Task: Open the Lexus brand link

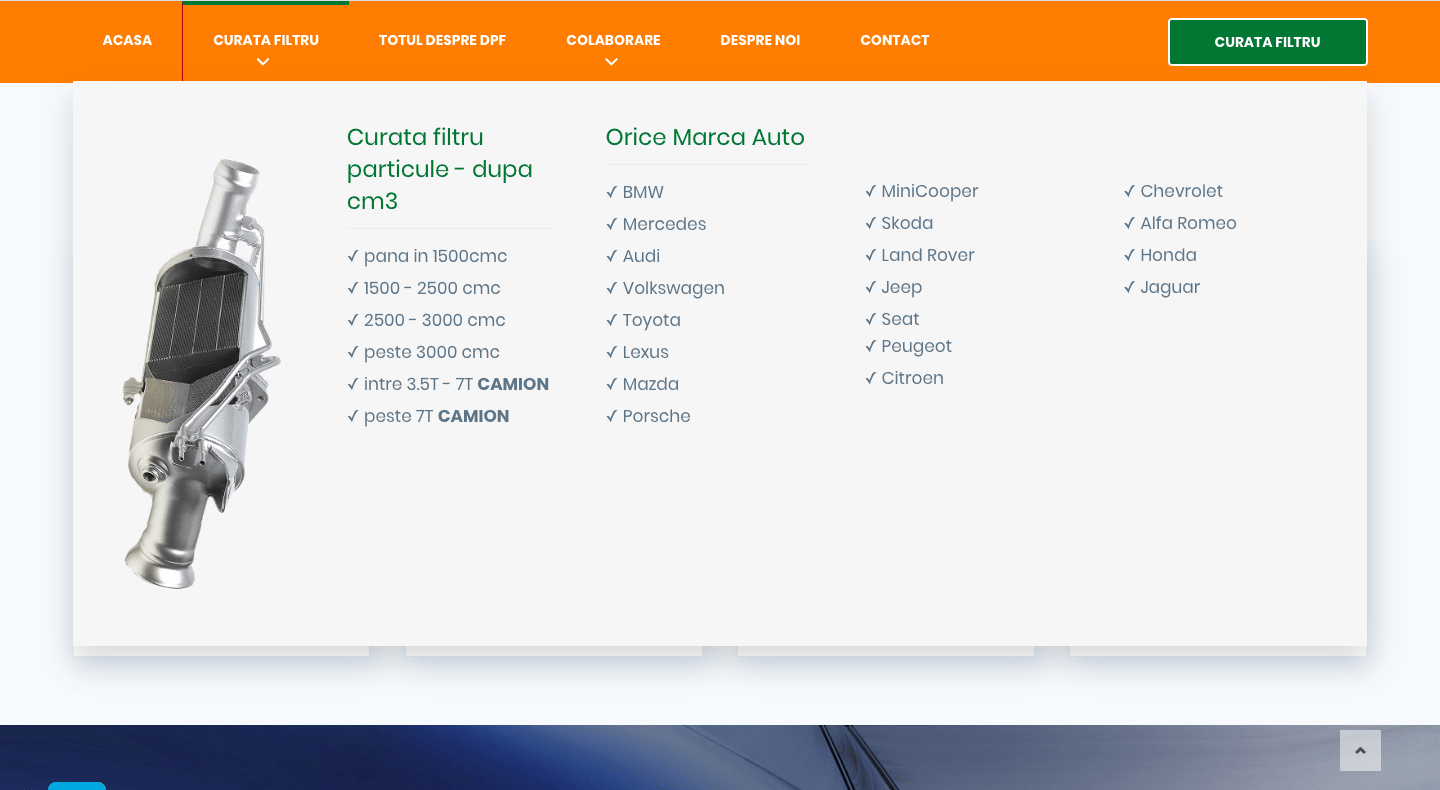Action: click(x=637, y=352)
